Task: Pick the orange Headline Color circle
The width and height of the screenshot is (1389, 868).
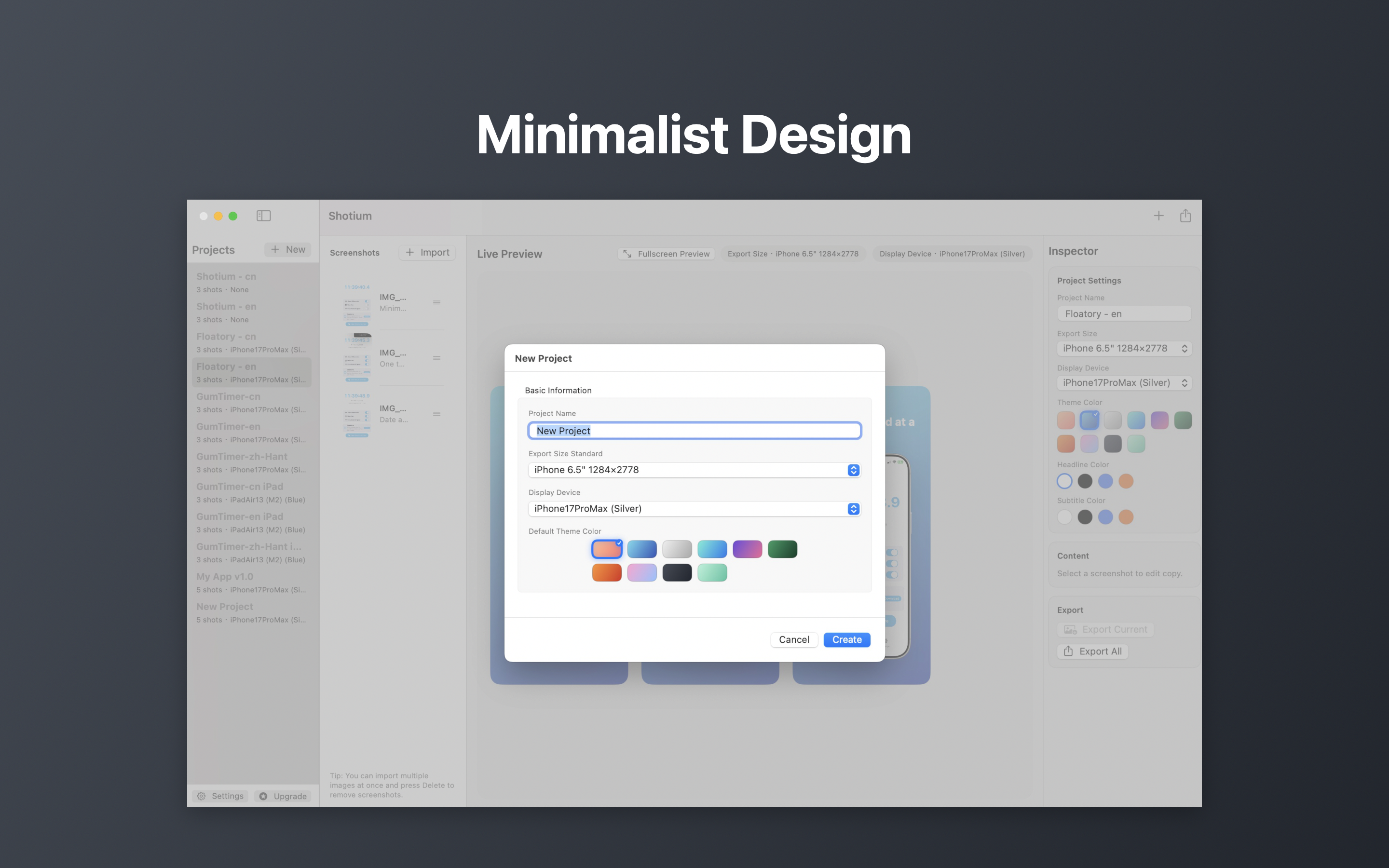Action: coord(1126,480)
